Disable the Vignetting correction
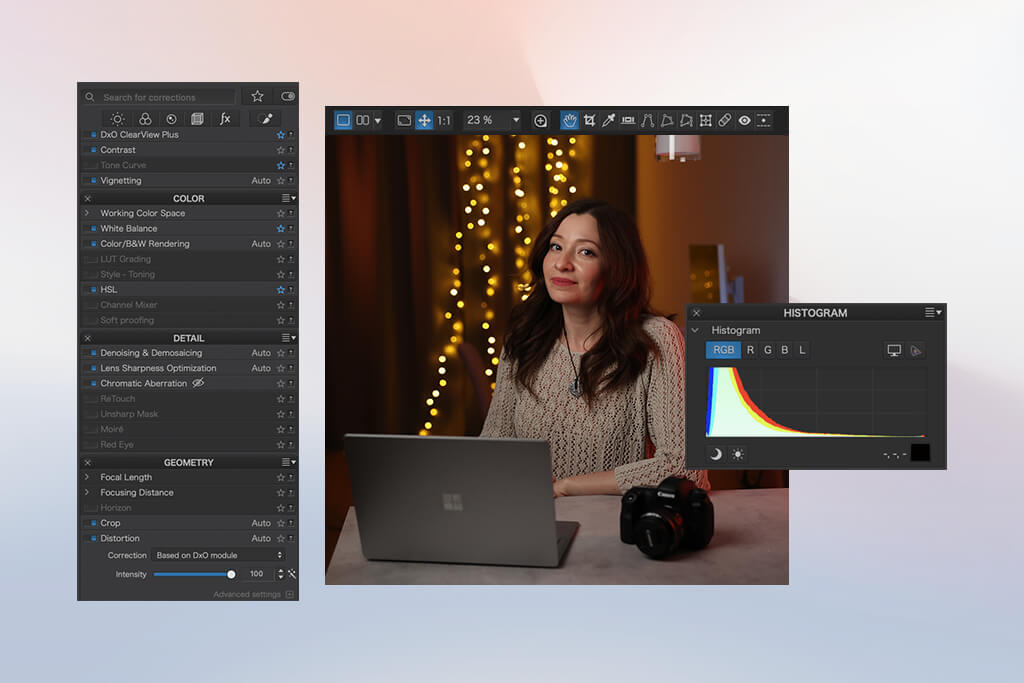 tap(93, 181)
